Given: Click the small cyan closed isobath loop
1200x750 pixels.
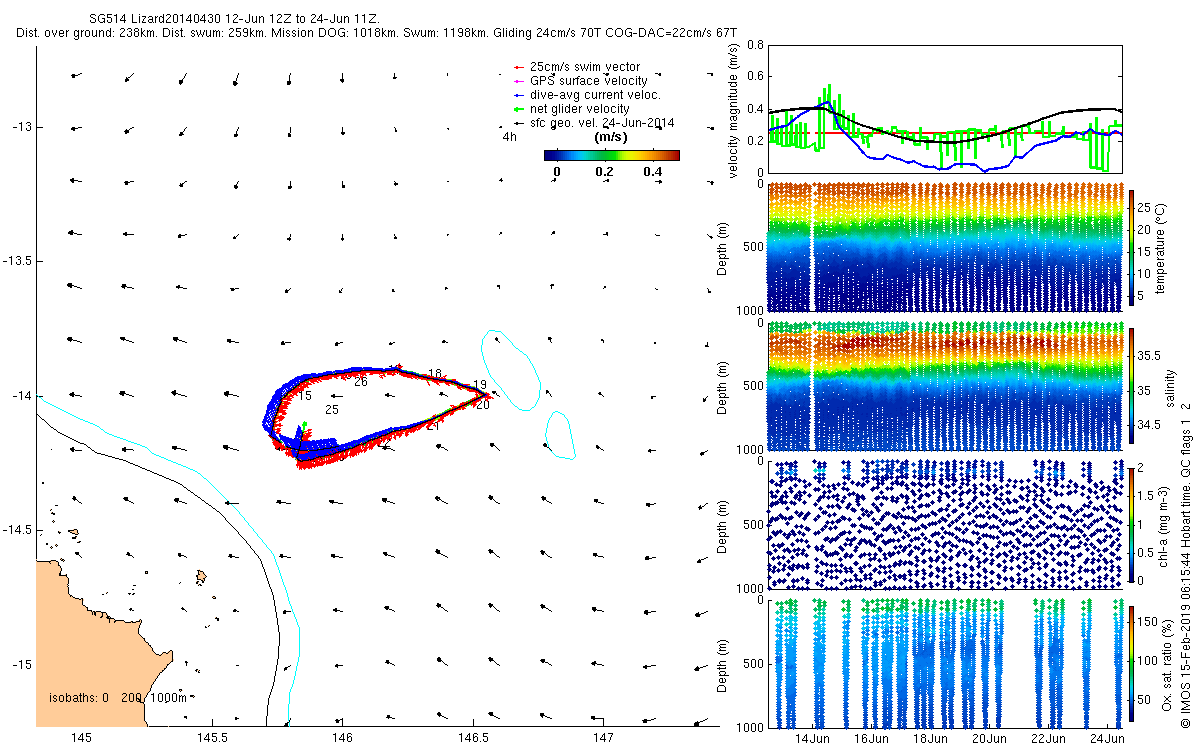Looking at the screenshot, I should point(562,434).
